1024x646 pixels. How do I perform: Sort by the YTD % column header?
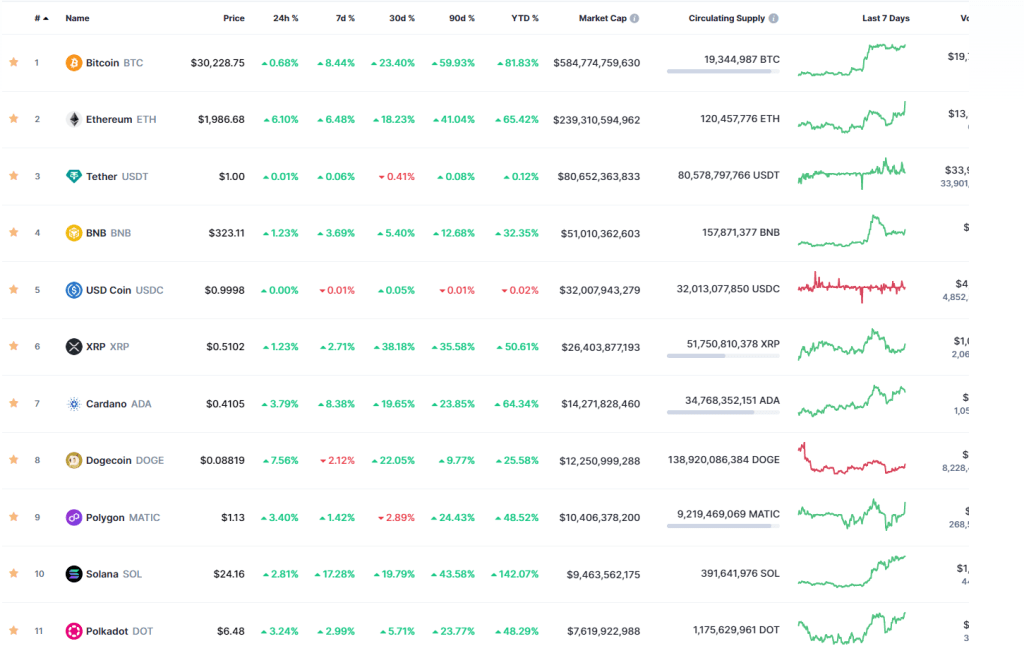(x=524, y=18)
